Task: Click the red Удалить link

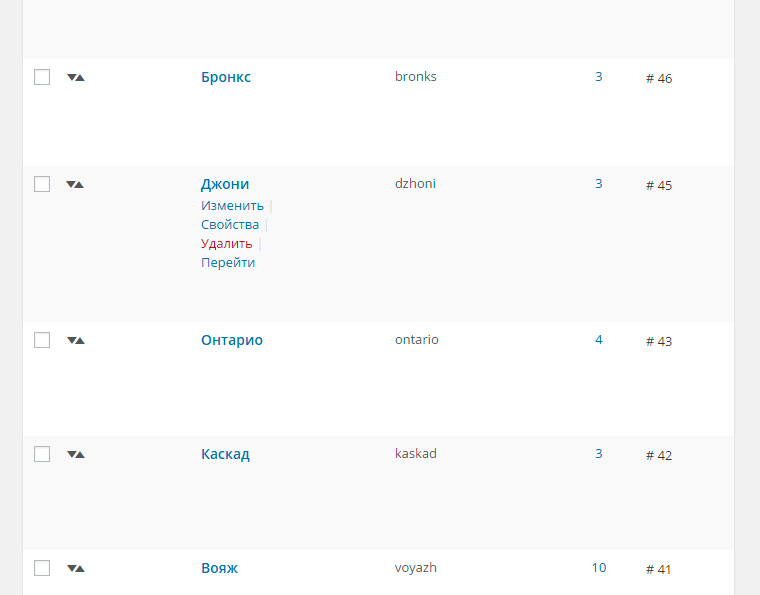Action: click(x=226, y=244)
